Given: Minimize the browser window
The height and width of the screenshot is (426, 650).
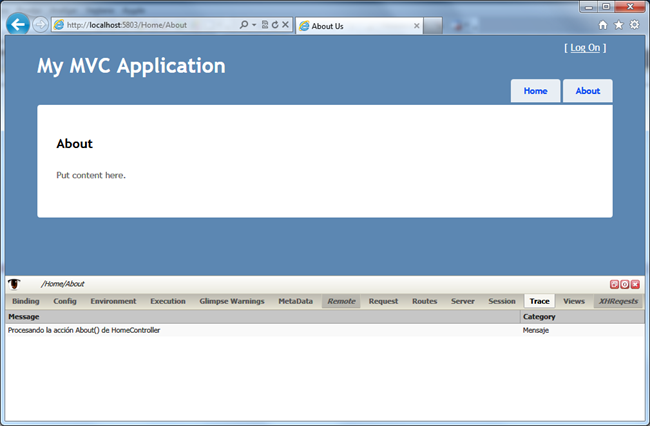Looking at the screenshot, I should pos(589,7).
